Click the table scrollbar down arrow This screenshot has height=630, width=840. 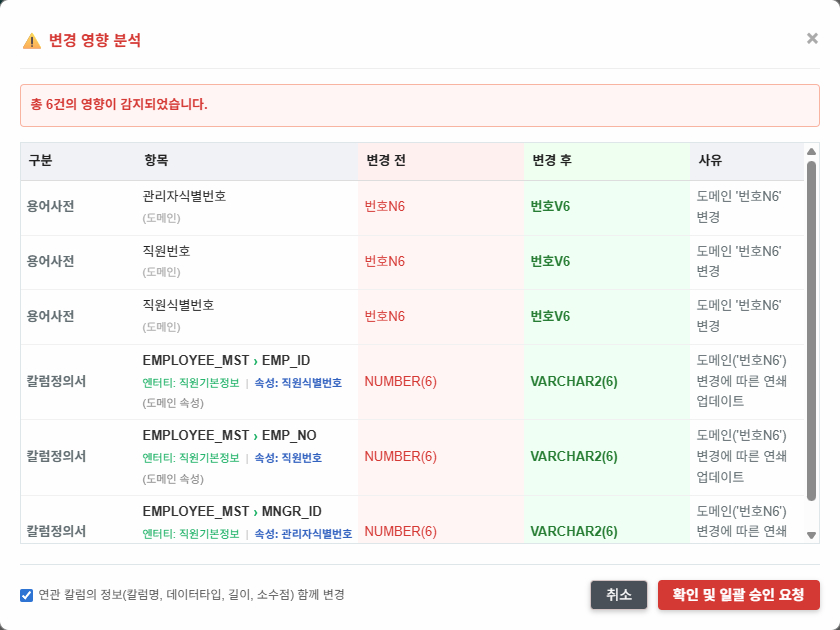[x=812, y=535]
